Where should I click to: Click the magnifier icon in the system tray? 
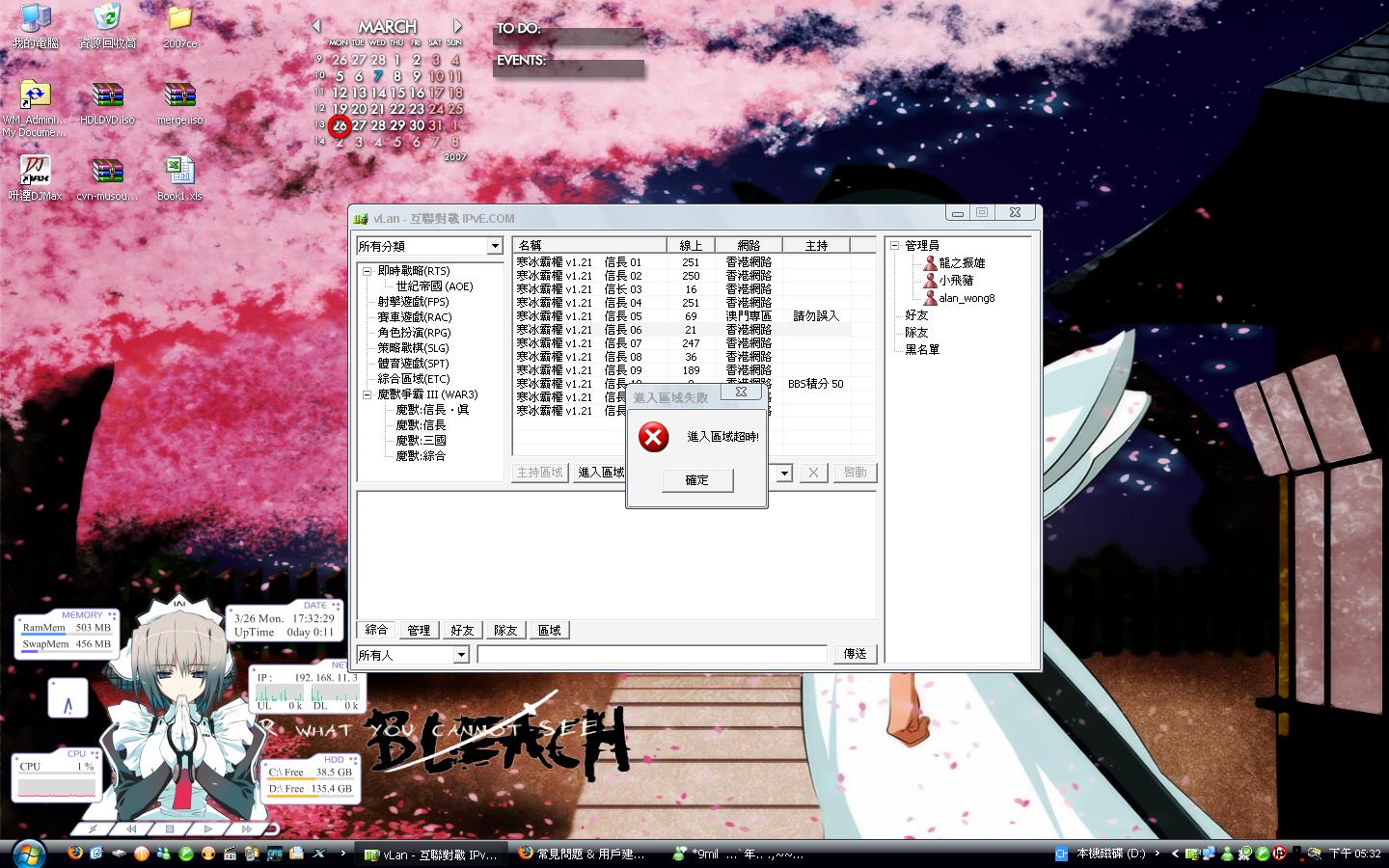click(x=1315, y=854)
